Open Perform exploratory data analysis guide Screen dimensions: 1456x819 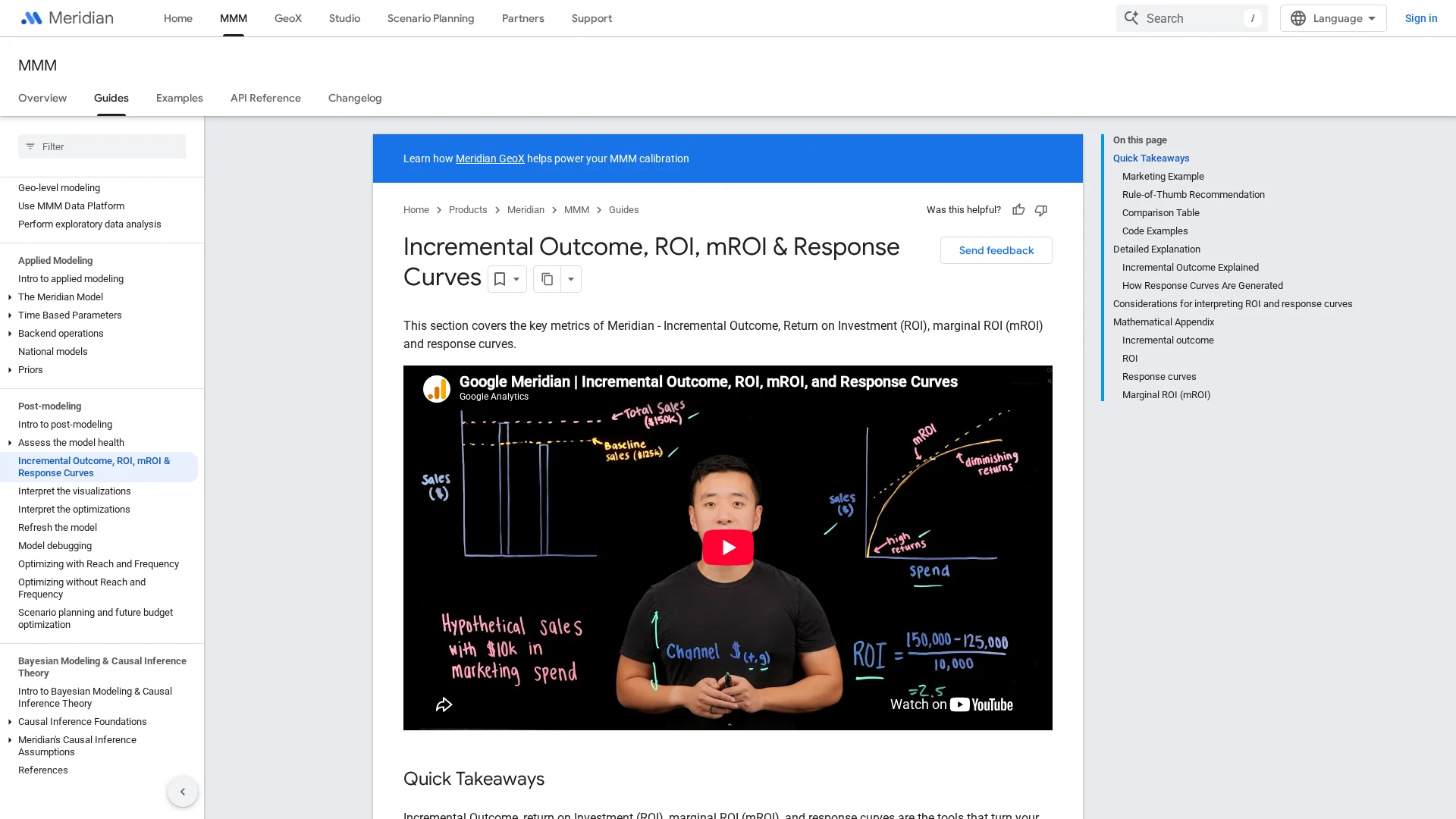pos(89,224)
